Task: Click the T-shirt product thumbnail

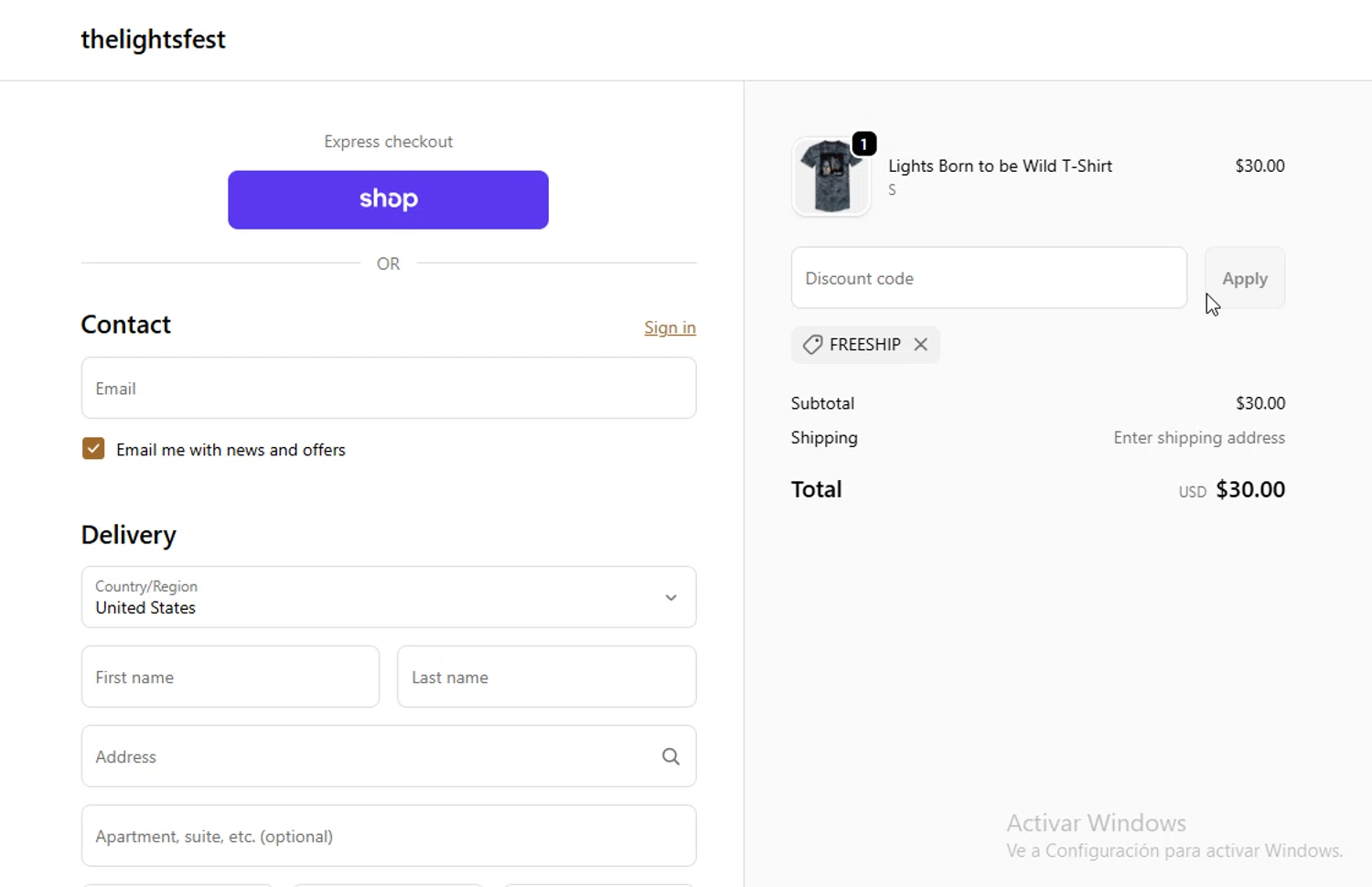Action: pyautogui.click(x=831, y=176)
